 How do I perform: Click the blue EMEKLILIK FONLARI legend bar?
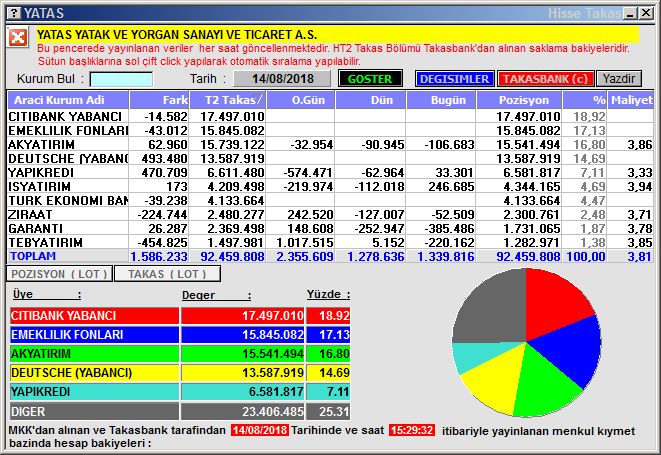click(94, 335)
